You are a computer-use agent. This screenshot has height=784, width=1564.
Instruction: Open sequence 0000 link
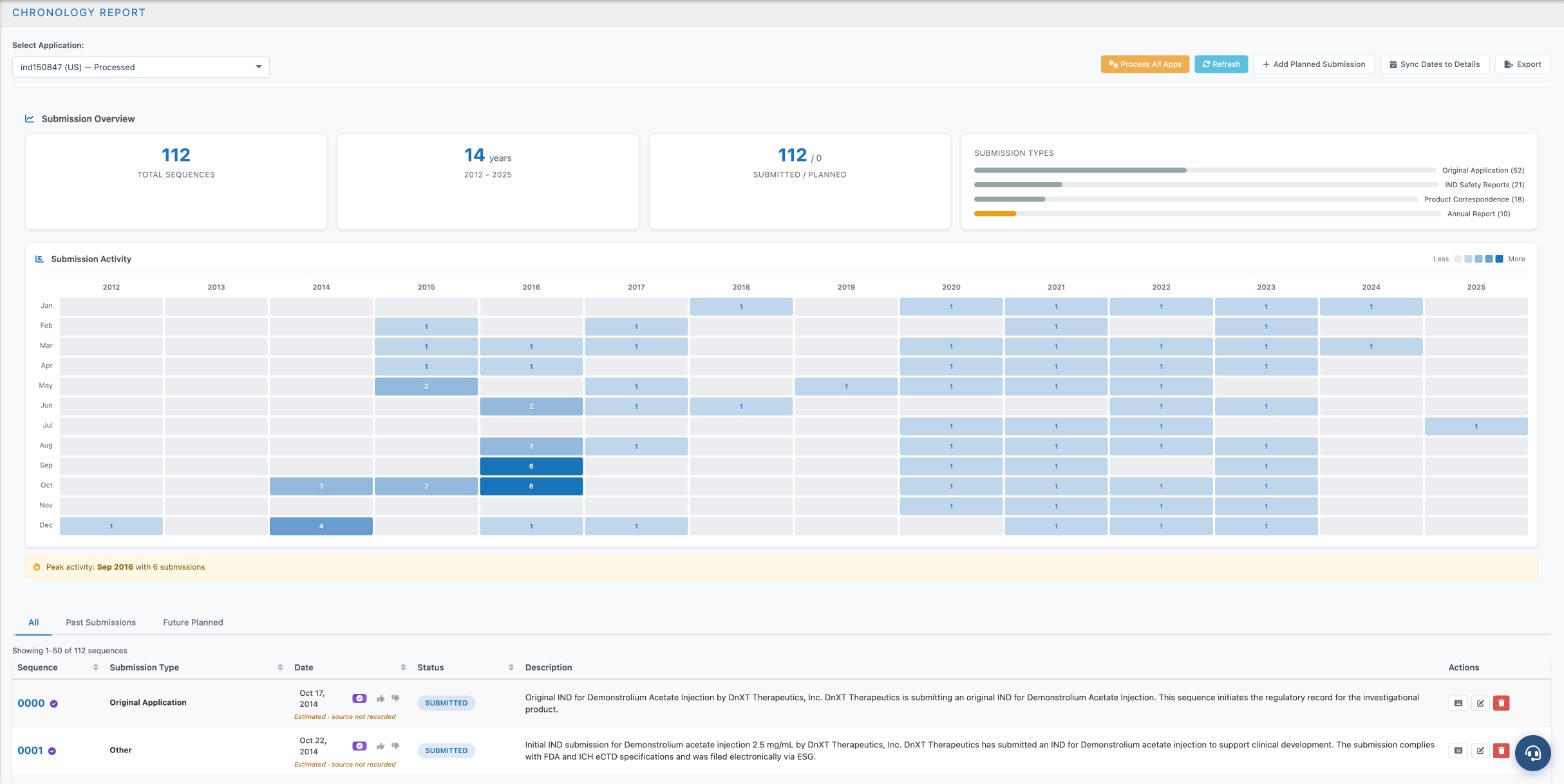pyautogui.click(x=31, y=703)
